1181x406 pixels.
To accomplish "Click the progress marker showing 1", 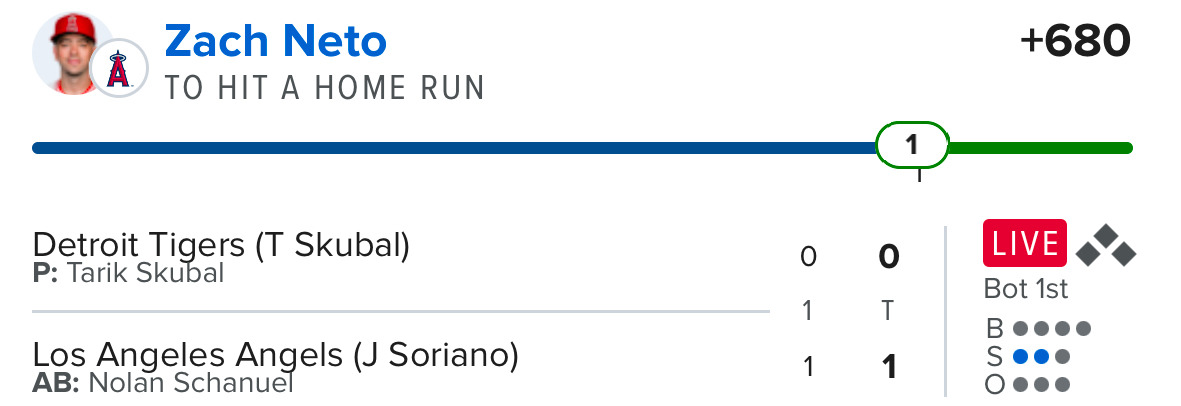I will pyautogui.click(x=911, y=146).
